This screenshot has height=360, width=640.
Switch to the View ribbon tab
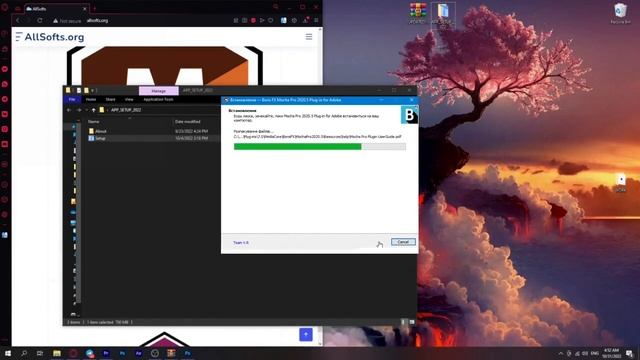pyautogui.click(x=129, y=100)
